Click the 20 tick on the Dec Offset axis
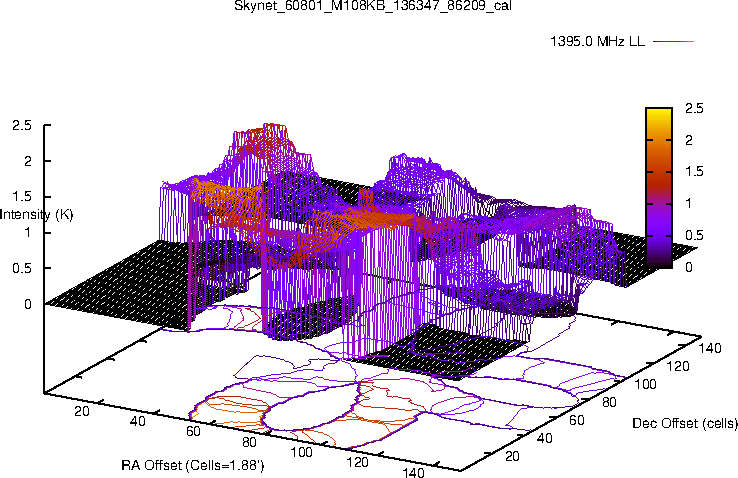The image size is (738, 478). tap(512, 456)
